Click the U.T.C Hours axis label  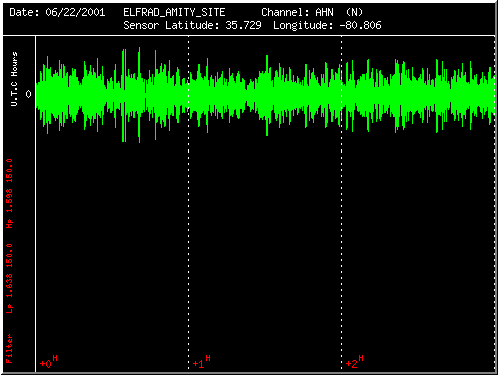[14, 79]
